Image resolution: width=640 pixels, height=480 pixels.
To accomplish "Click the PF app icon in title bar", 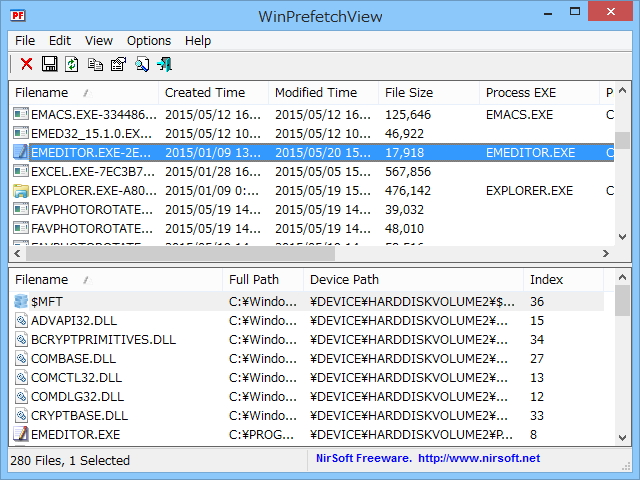I will point(18,16).
